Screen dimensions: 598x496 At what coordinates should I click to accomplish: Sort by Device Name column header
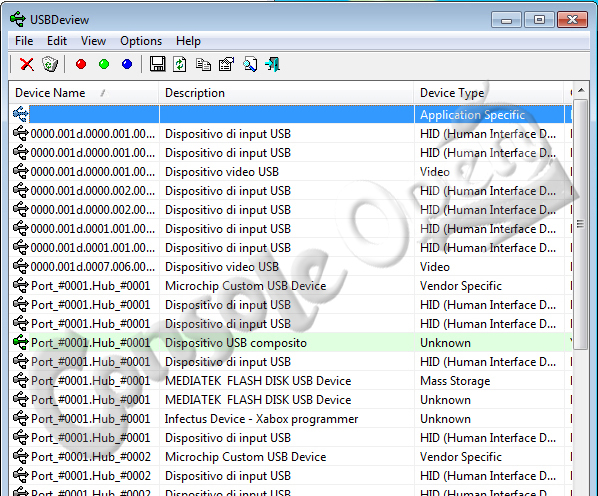coord(84,93)
